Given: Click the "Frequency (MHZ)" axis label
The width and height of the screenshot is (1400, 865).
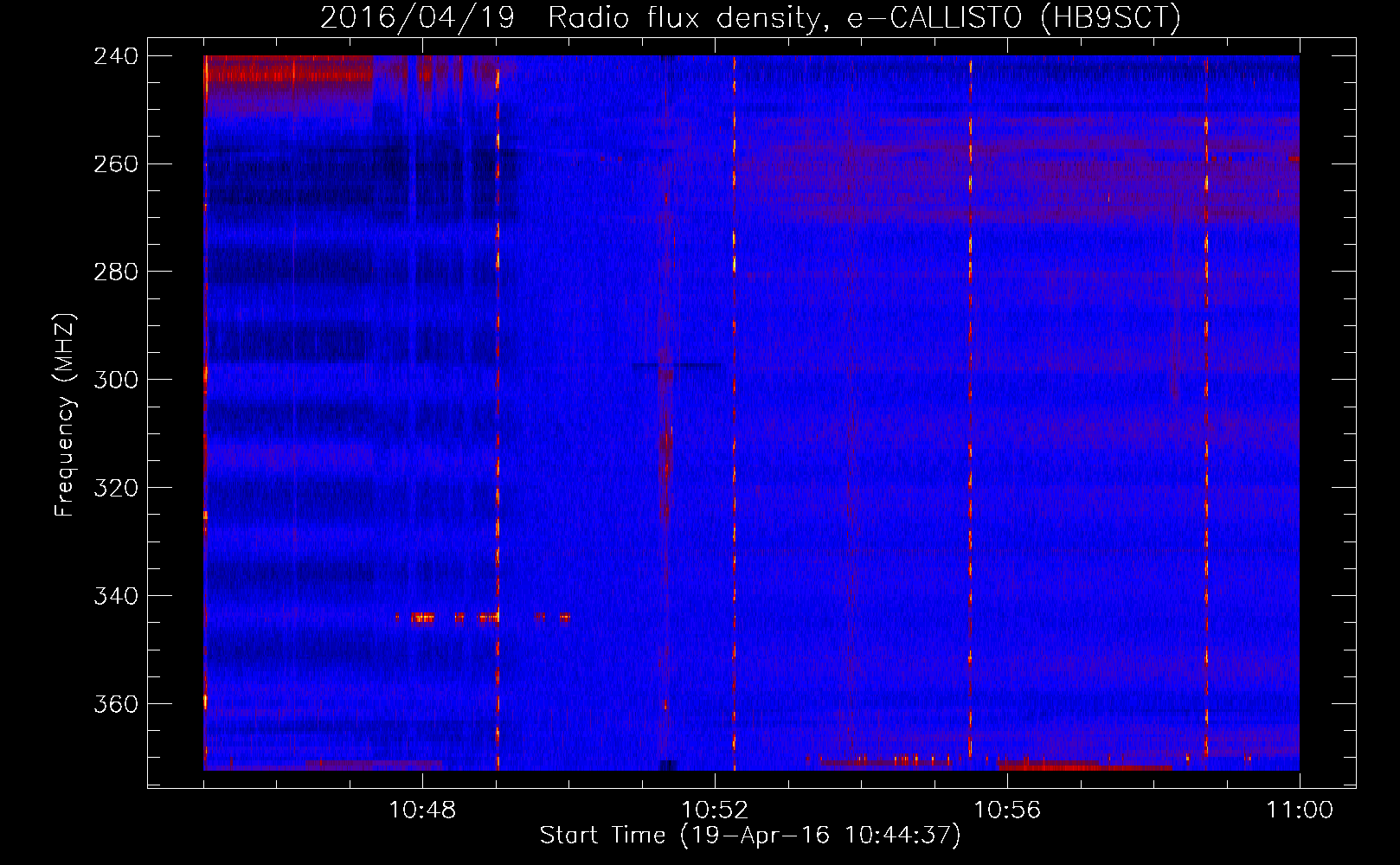Looking at the screenshot, I should (x=65, y=415).
